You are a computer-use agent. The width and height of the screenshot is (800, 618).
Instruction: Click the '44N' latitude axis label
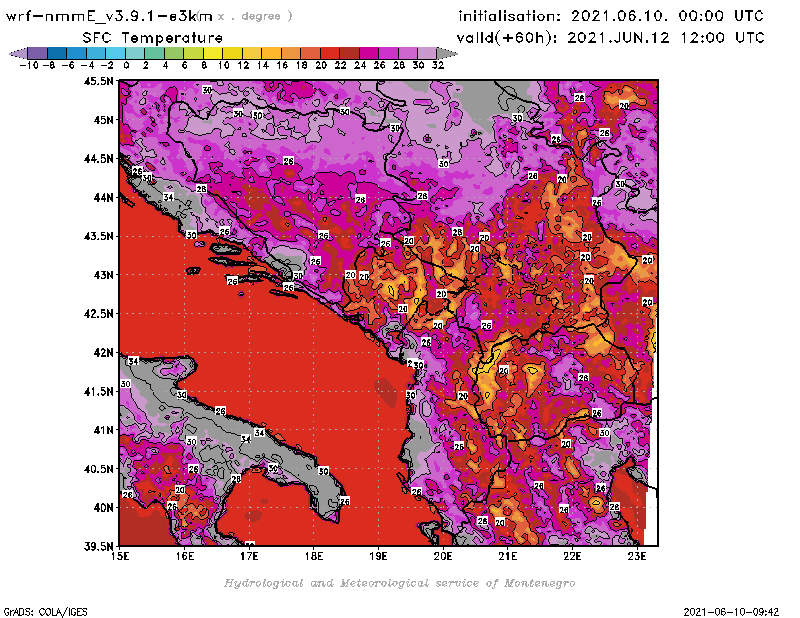pos(103,197)
